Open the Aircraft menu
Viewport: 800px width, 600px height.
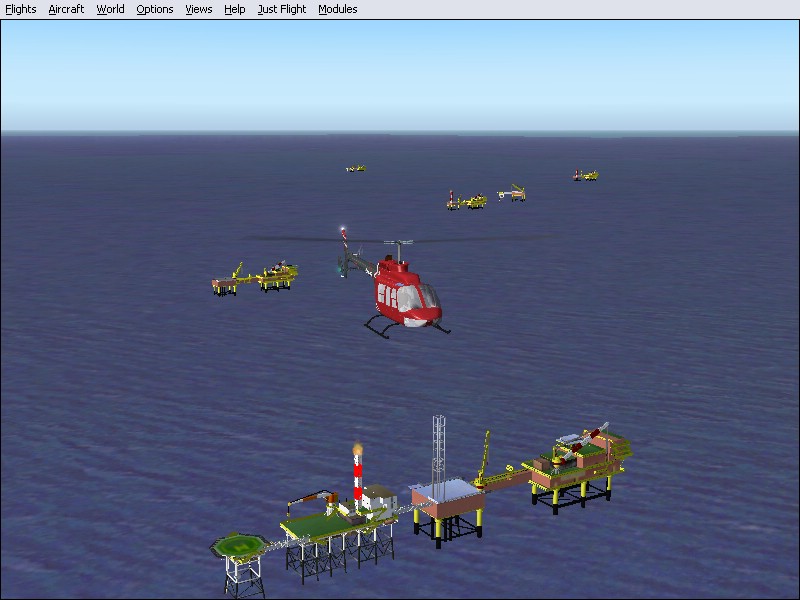[x=66, y=9]
